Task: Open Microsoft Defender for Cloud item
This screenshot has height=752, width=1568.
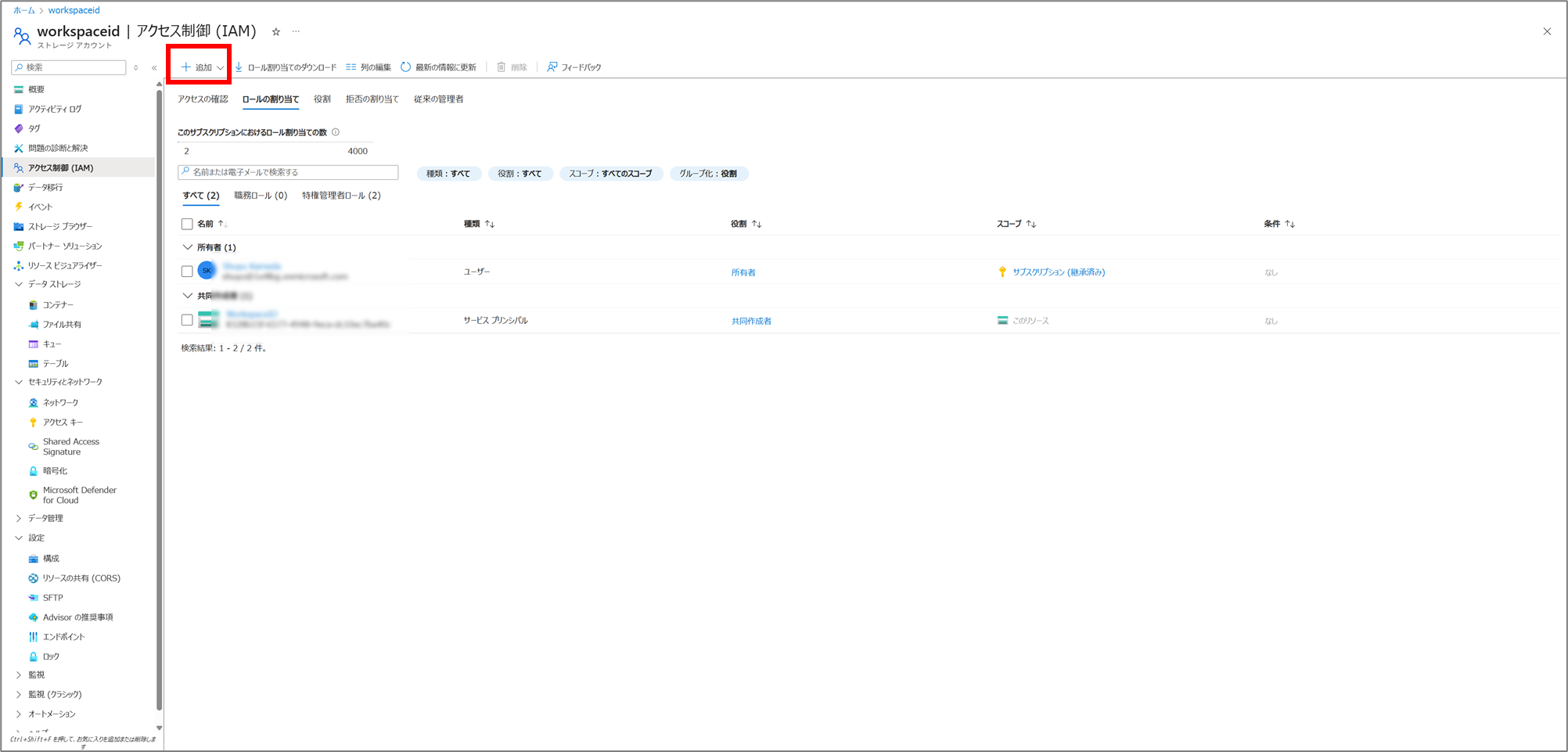Action: tap(79, 495)
